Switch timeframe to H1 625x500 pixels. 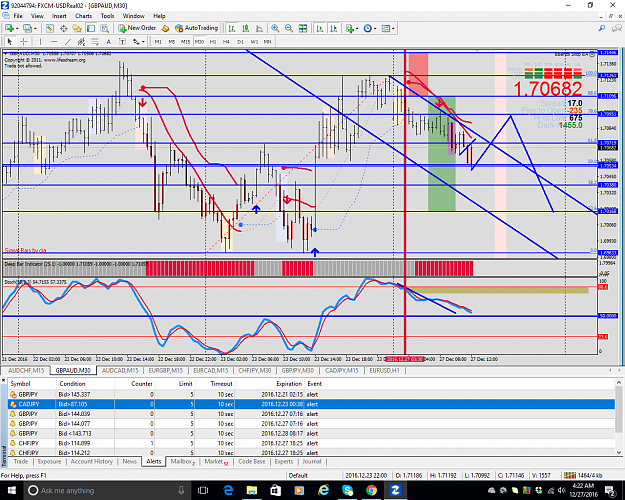pyautogui.click(x=213, y=41)
